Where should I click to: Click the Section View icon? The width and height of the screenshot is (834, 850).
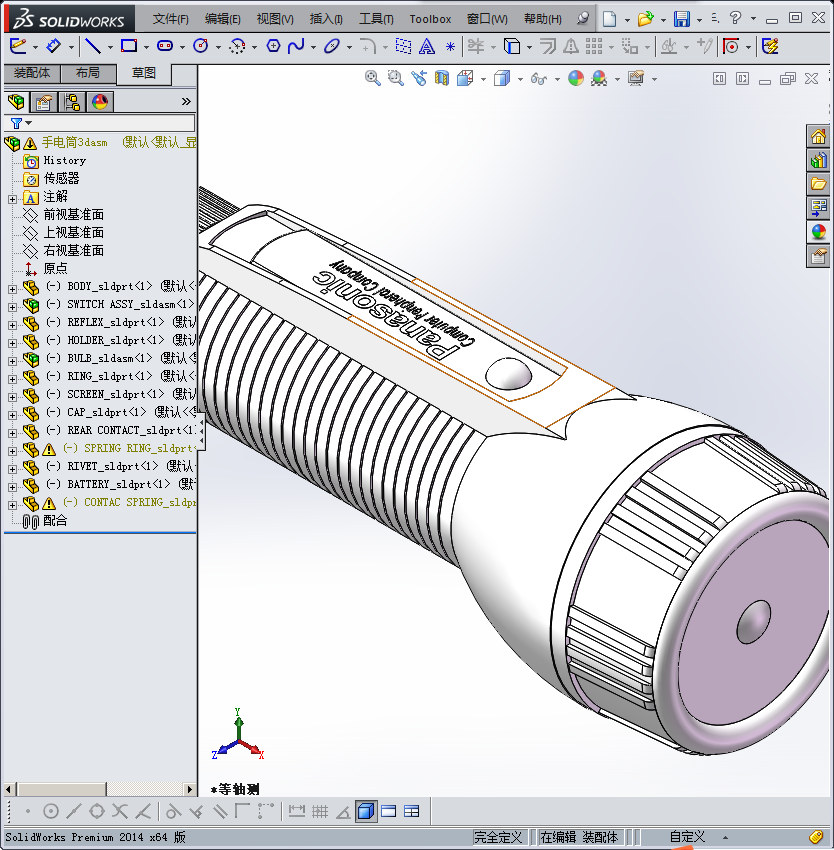442,79
